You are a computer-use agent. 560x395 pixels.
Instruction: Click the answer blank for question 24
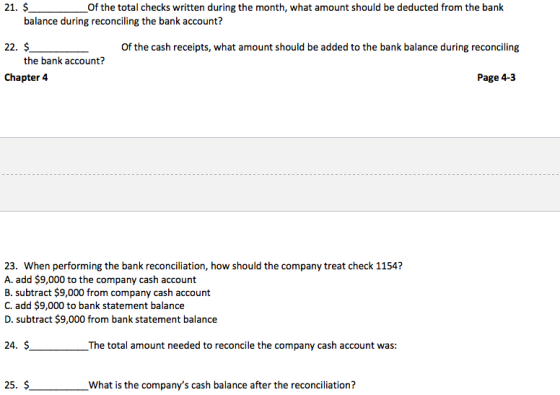(59, 346)
